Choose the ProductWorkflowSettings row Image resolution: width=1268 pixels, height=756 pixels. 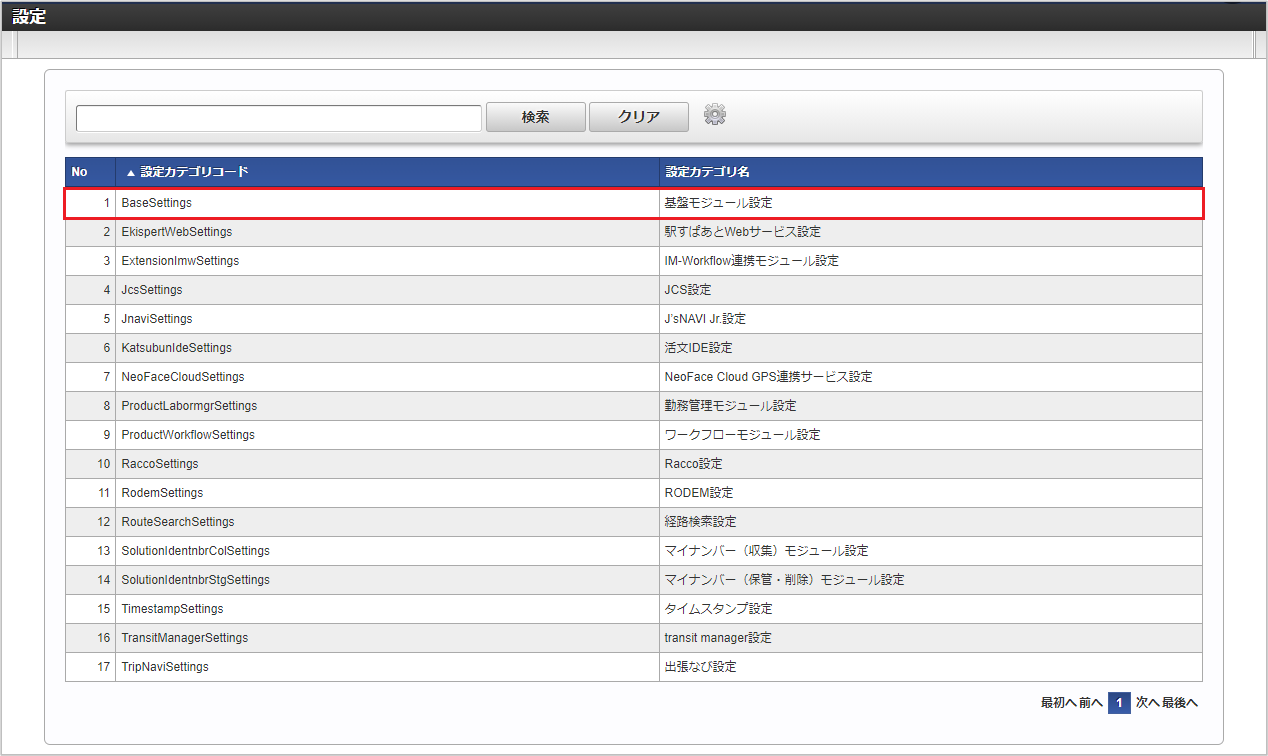pos(634,435)
